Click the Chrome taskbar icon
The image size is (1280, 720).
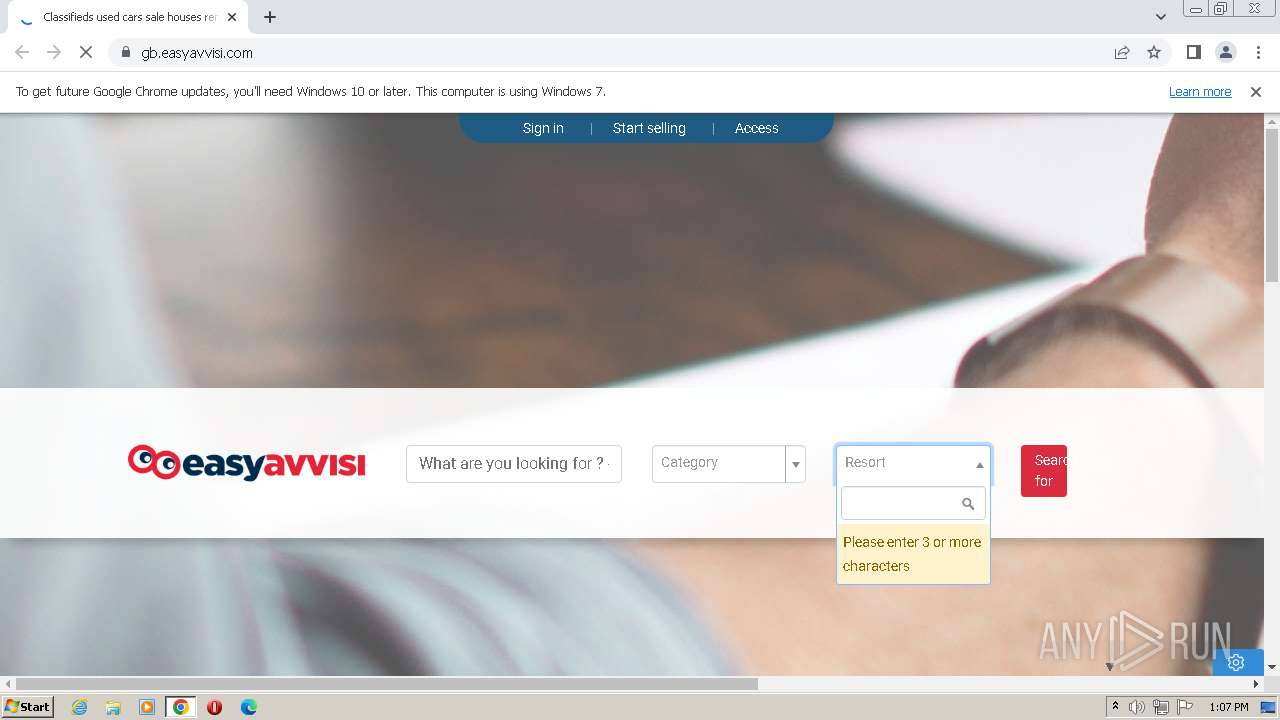pos(181,707)
